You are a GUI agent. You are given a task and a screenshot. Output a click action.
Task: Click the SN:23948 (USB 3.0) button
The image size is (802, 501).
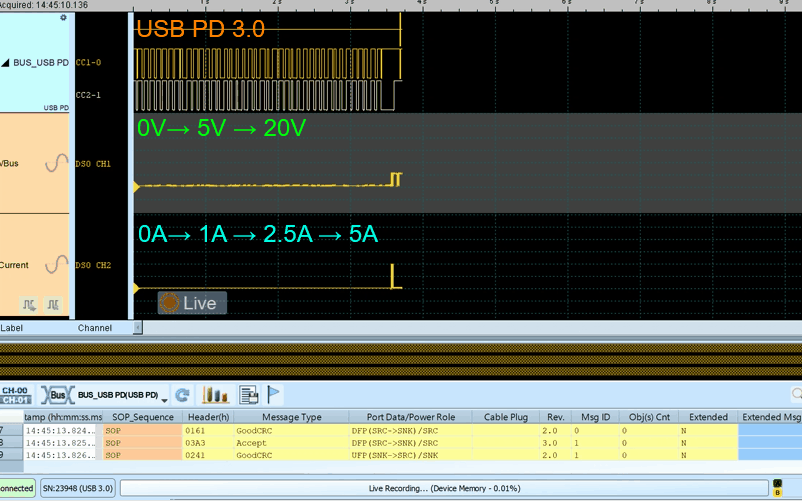(77, 488)
